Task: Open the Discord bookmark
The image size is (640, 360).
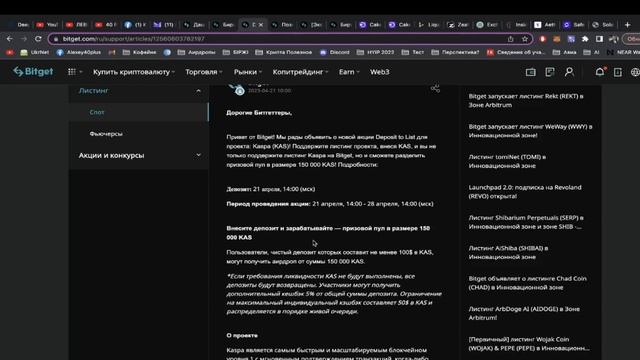Action: (335, 52)
